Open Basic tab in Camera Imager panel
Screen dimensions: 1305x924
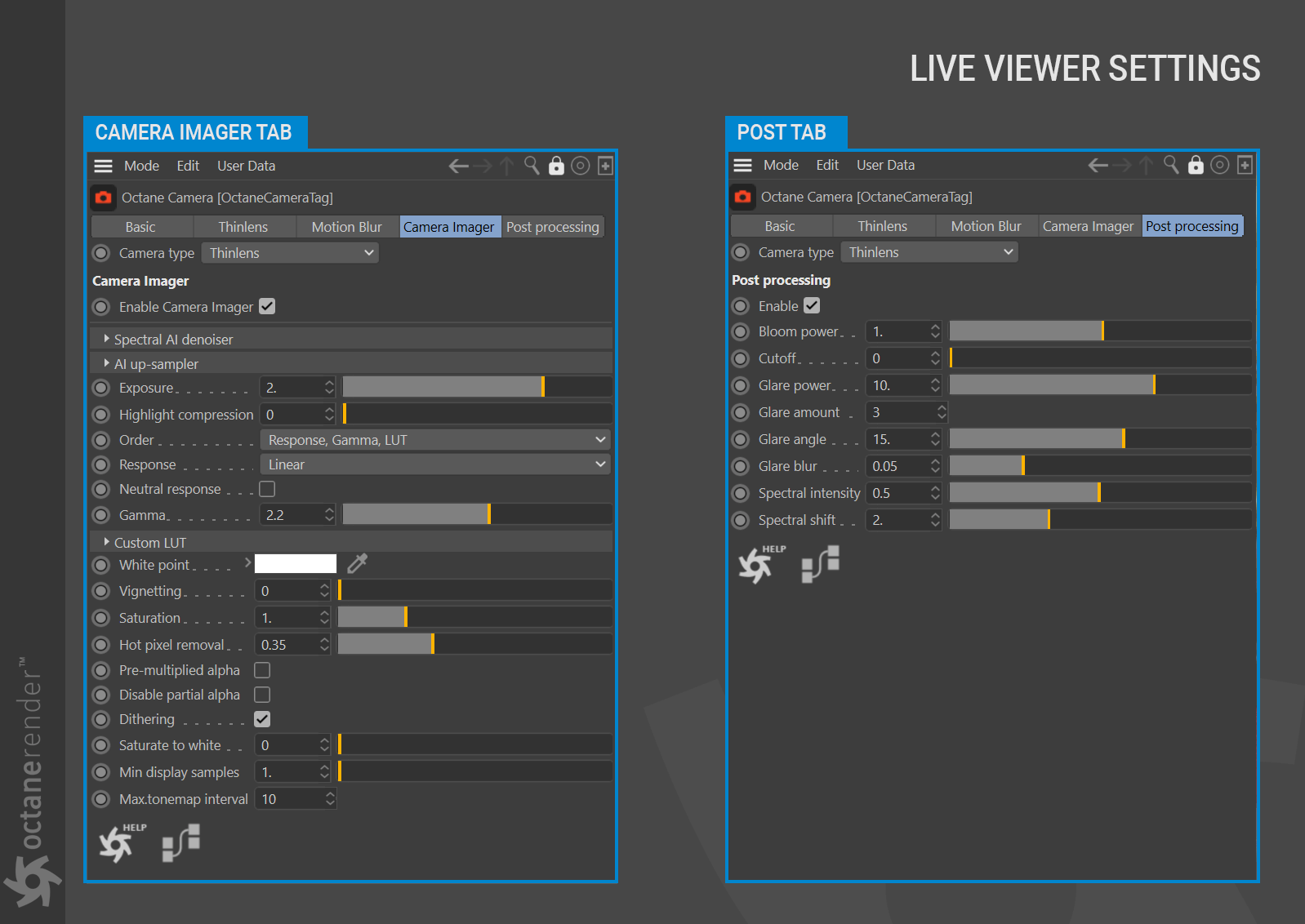[x=140, y=227]
